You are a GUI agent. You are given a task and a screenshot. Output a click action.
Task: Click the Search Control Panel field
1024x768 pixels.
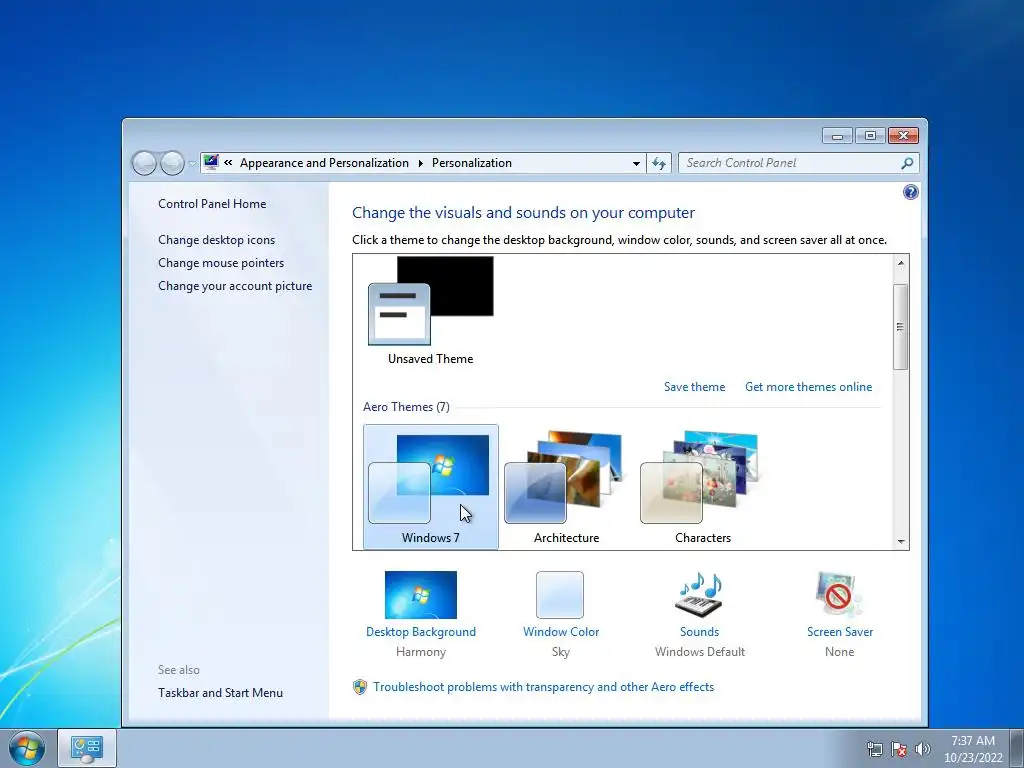click(x=799, y=163)
